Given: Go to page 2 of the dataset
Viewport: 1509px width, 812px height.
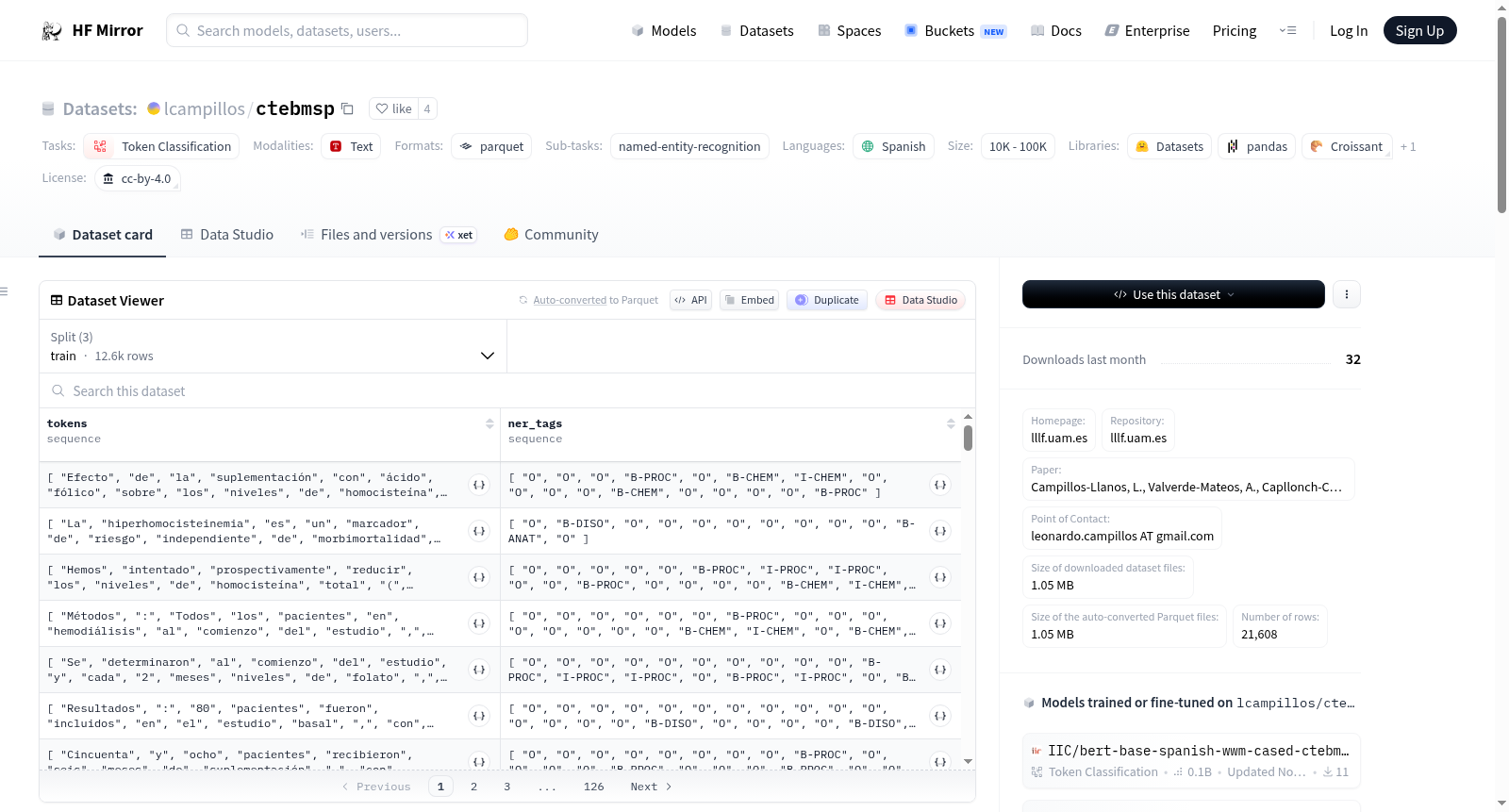Looking at the screenshot, I should 473,787.
